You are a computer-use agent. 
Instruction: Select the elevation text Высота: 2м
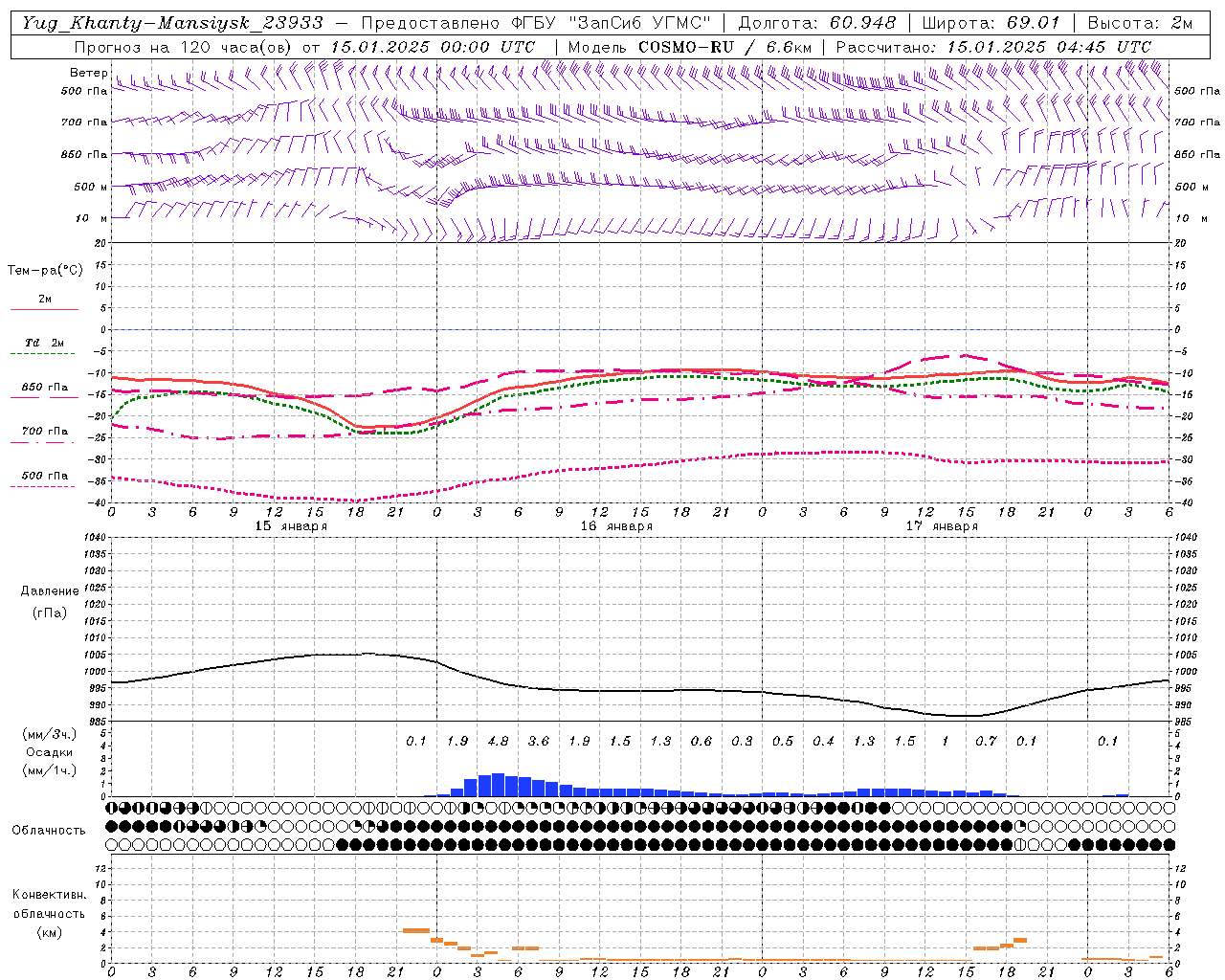[1139, 23]
